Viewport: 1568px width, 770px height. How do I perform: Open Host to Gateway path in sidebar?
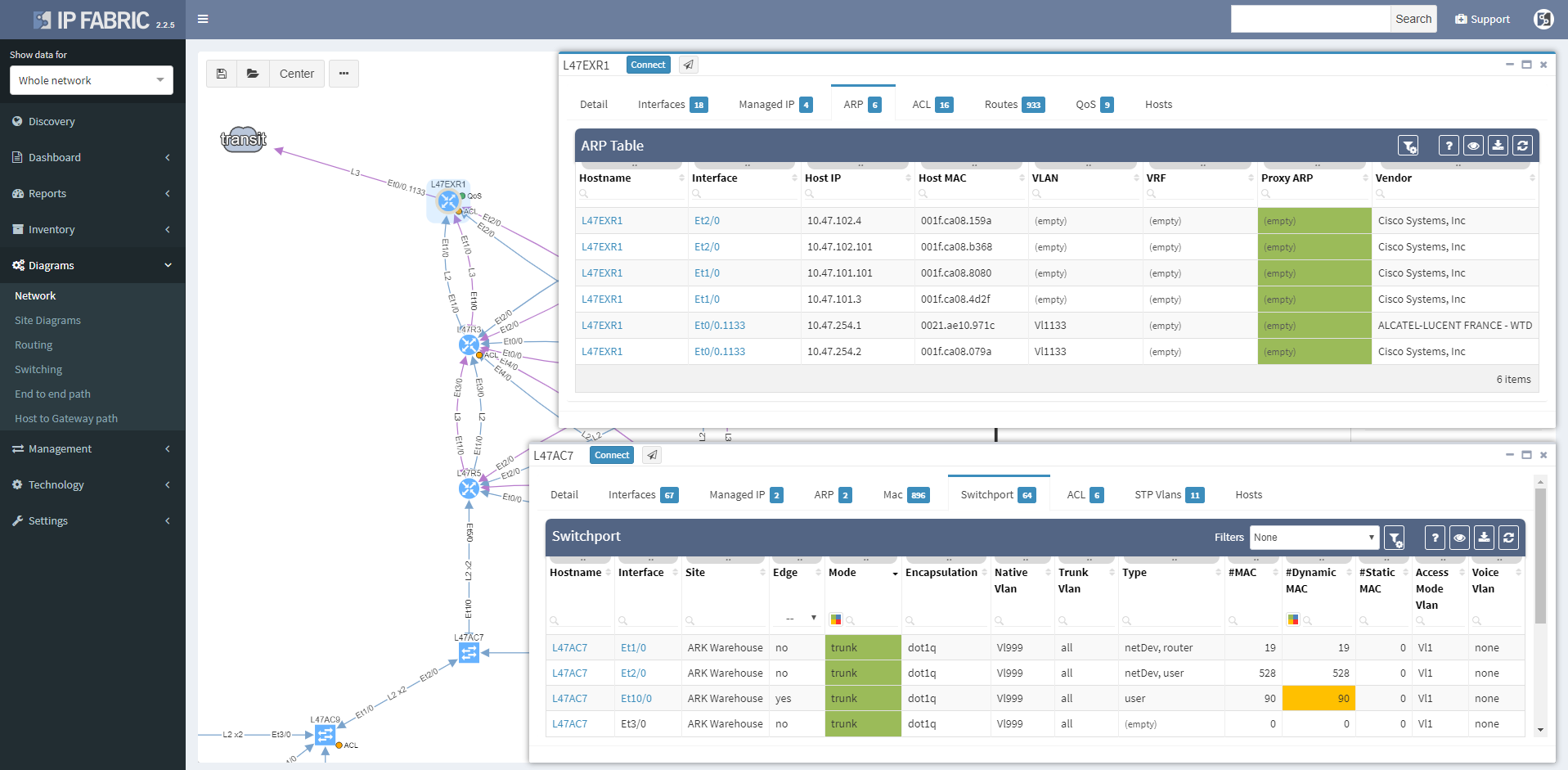tap(66, 418)
